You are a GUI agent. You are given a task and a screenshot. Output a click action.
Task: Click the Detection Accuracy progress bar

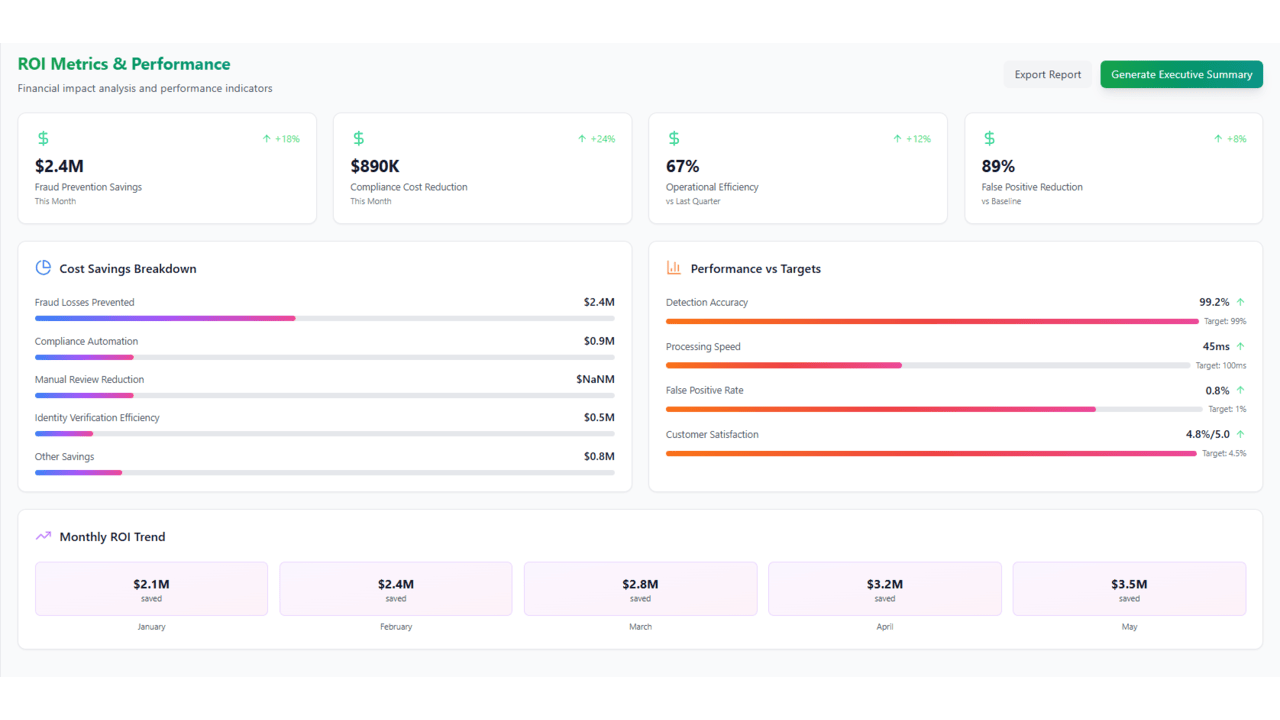[932, 321]
